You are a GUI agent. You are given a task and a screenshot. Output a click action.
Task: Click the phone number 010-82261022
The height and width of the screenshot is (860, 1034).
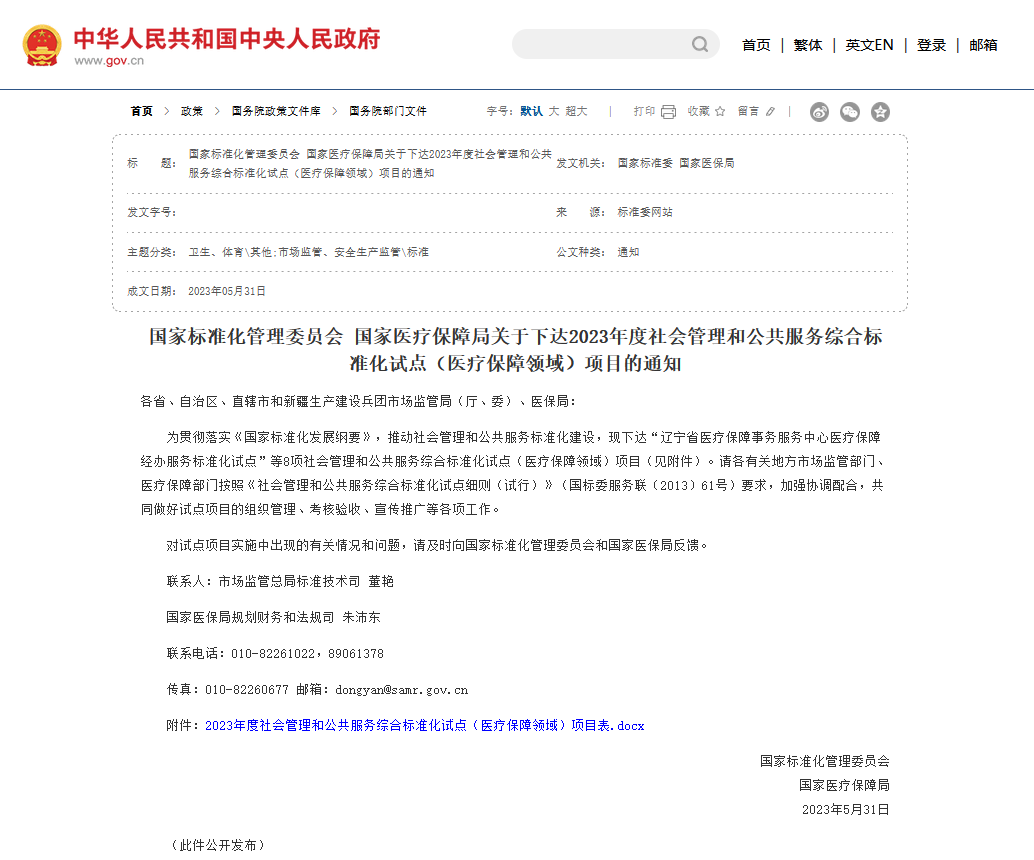(x=273, y=654)
